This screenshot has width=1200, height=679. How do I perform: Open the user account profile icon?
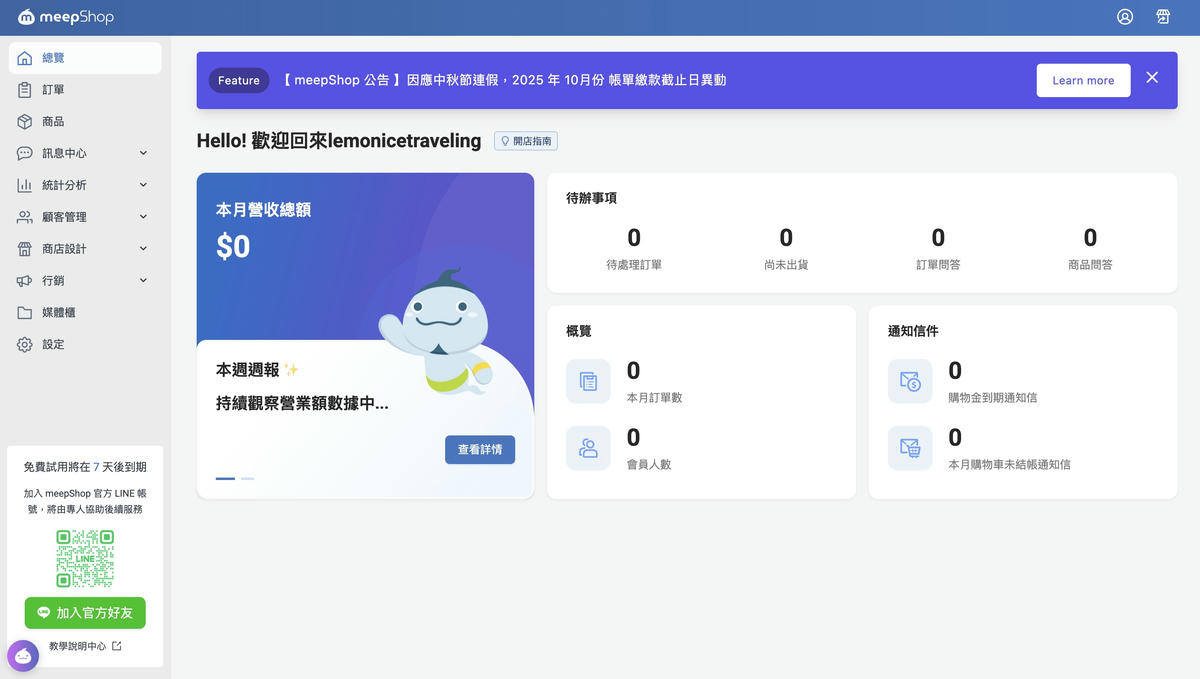pyautogui.click(x=1125, y=17)
